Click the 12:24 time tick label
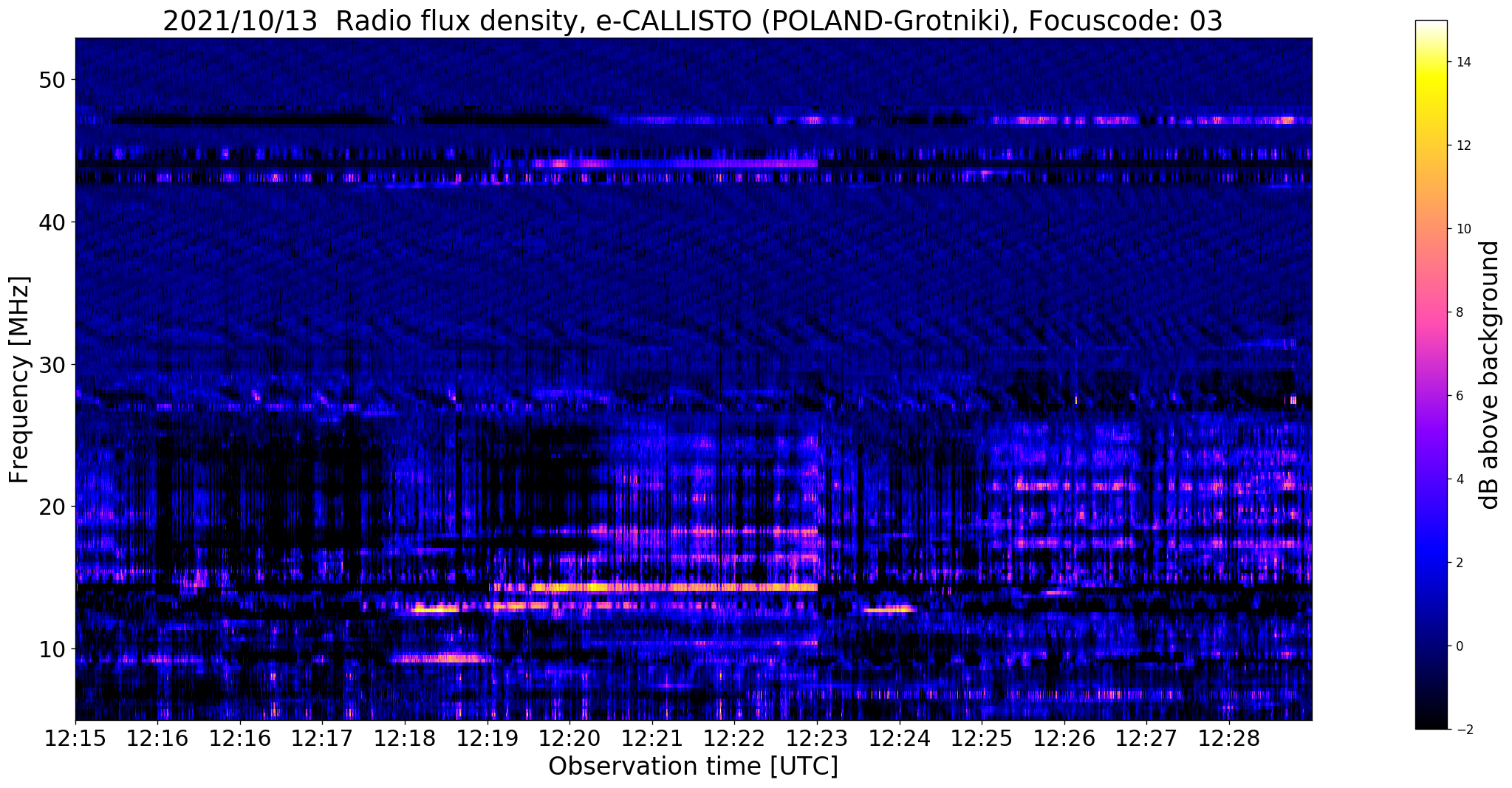This screenshot has height=788, width=1512. [x=900, y=739]
